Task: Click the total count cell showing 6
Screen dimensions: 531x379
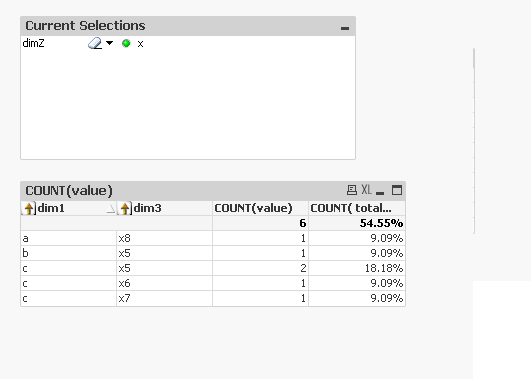Action: coord(260,223)
